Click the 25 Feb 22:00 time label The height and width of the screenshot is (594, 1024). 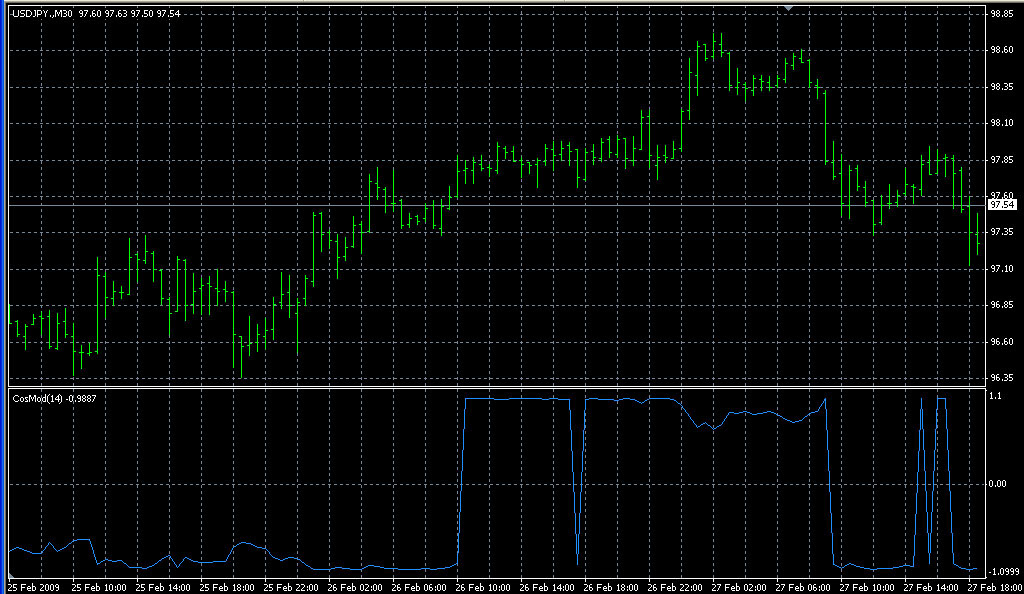(x=291, y=587)
